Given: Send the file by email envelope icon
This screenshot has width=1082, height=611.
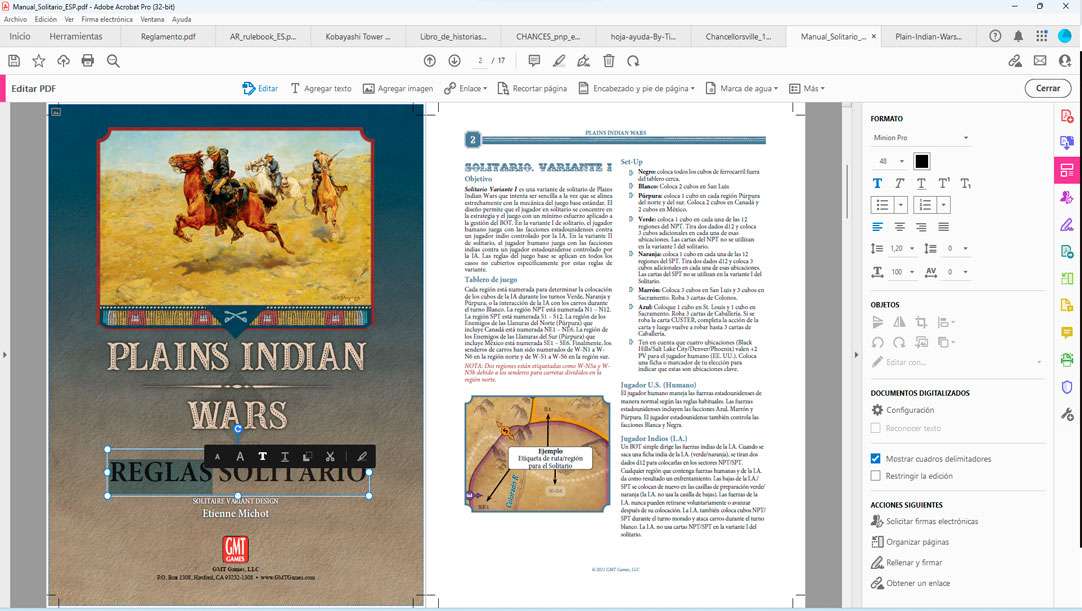Looking at the screenshot, I should (x=1040, y=61).
